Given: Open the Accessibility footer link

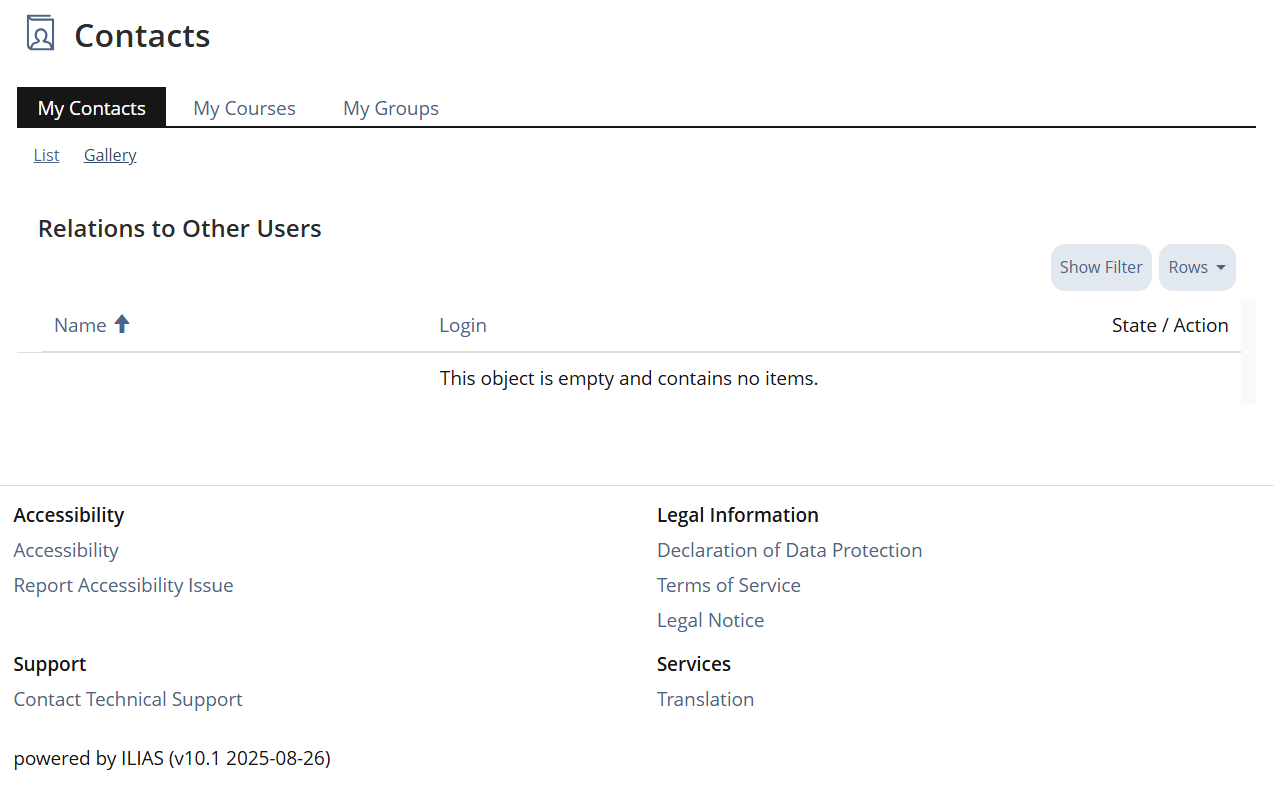Looking at the screenshot, I should tap(66, 550).
